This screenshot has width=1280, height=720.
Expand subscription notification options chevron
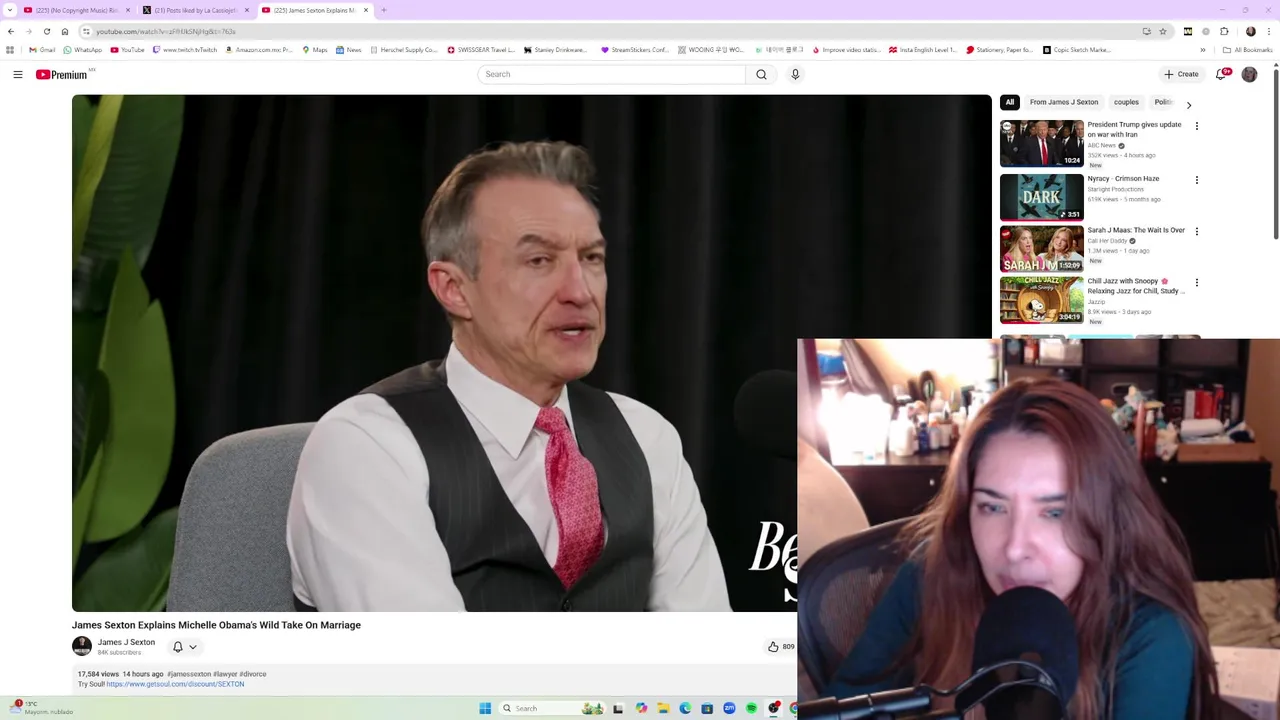click(x=193, y=647)
